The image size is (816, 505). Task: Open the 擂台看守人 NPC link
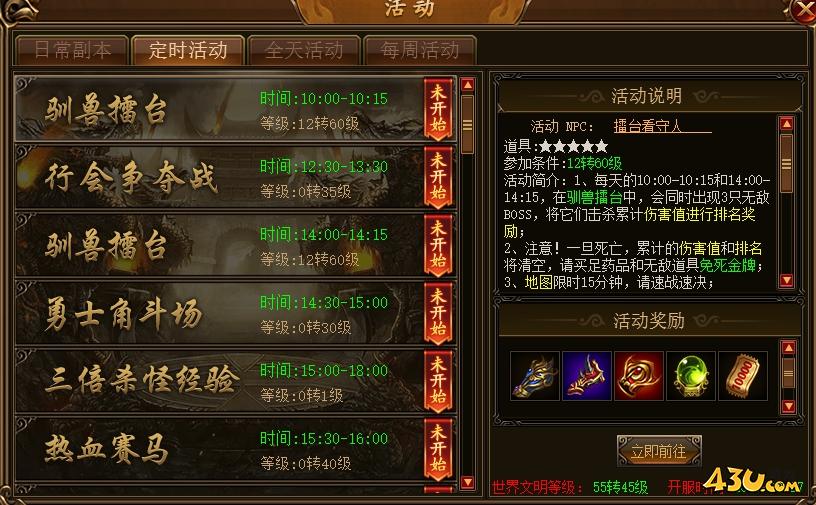647,127
